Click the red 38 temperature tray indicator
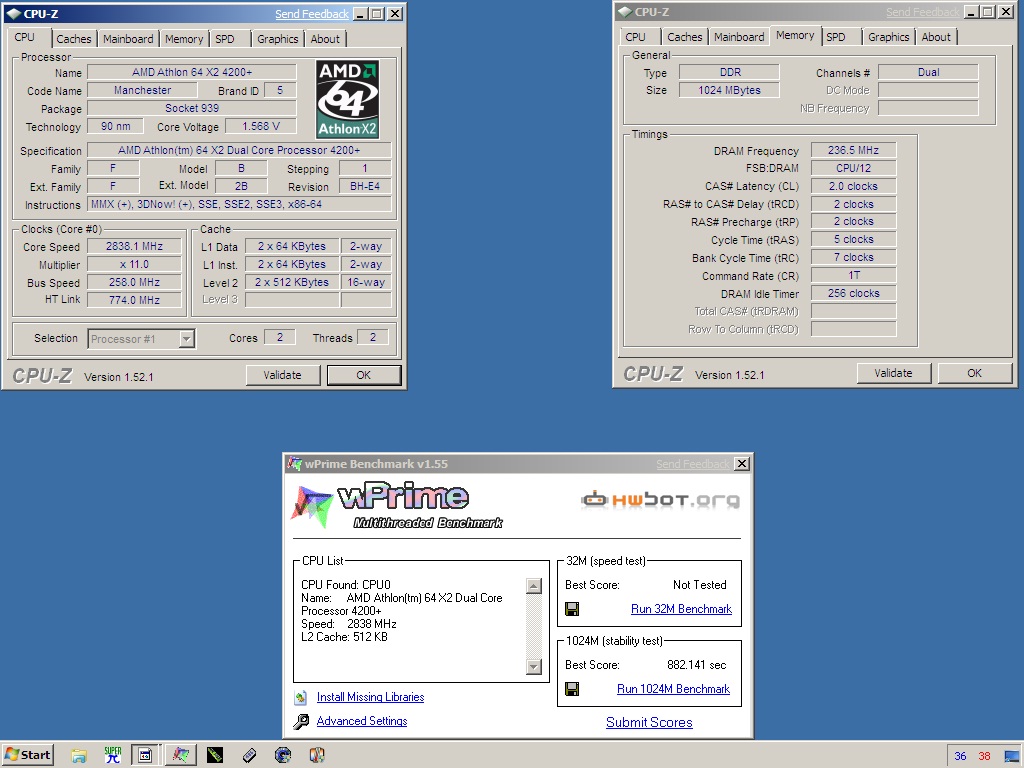 pos(984,756)
